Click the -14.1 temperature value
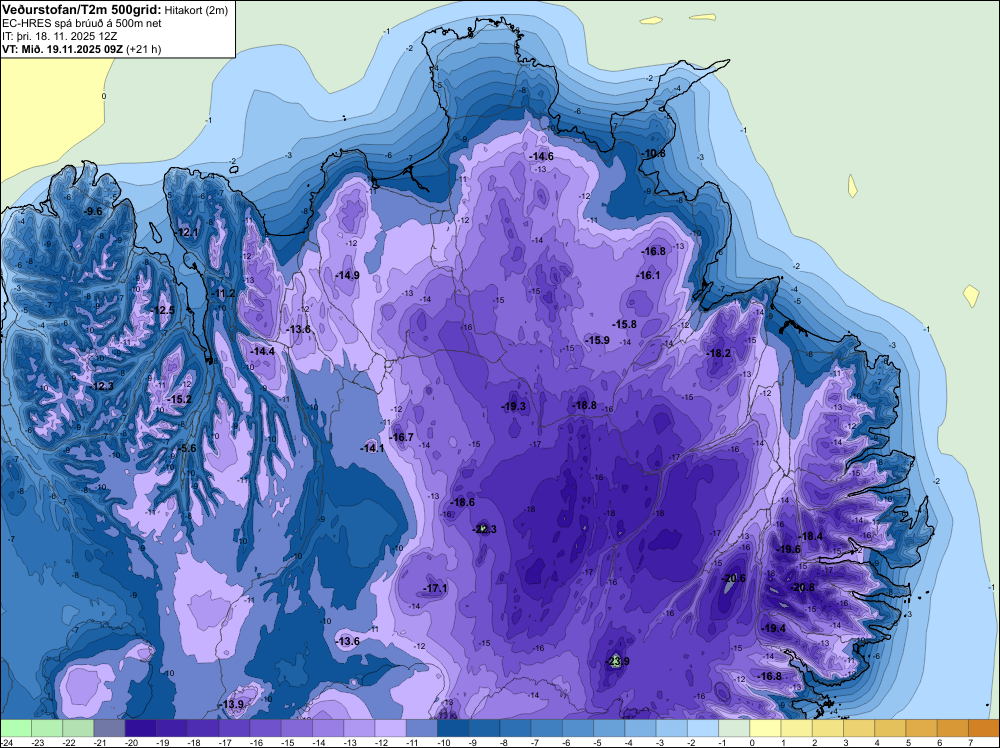Screen dimensions: 1000x748 pyautogui.click(x=372, y=448)
